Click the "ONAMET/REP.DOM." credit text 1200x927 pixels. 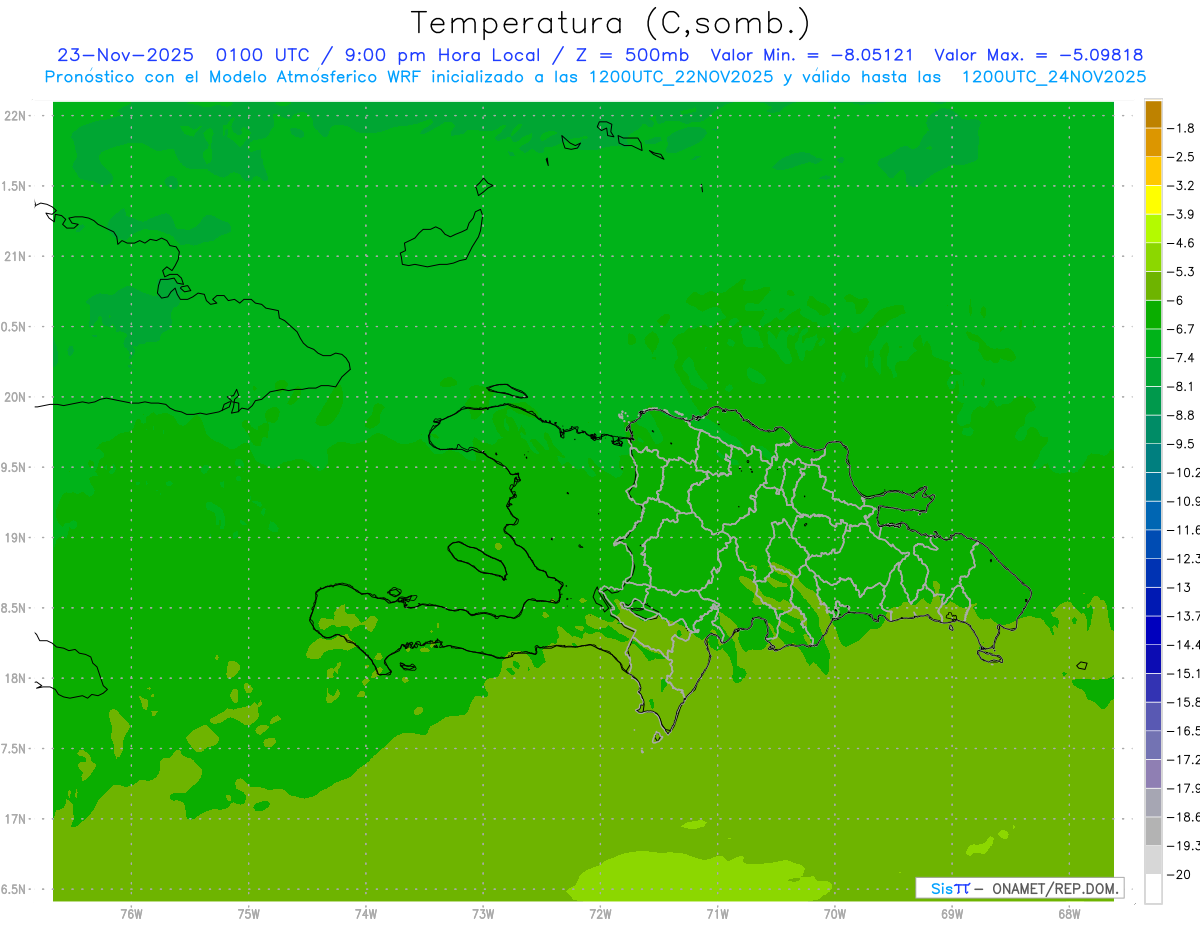tap(1054, 888)
